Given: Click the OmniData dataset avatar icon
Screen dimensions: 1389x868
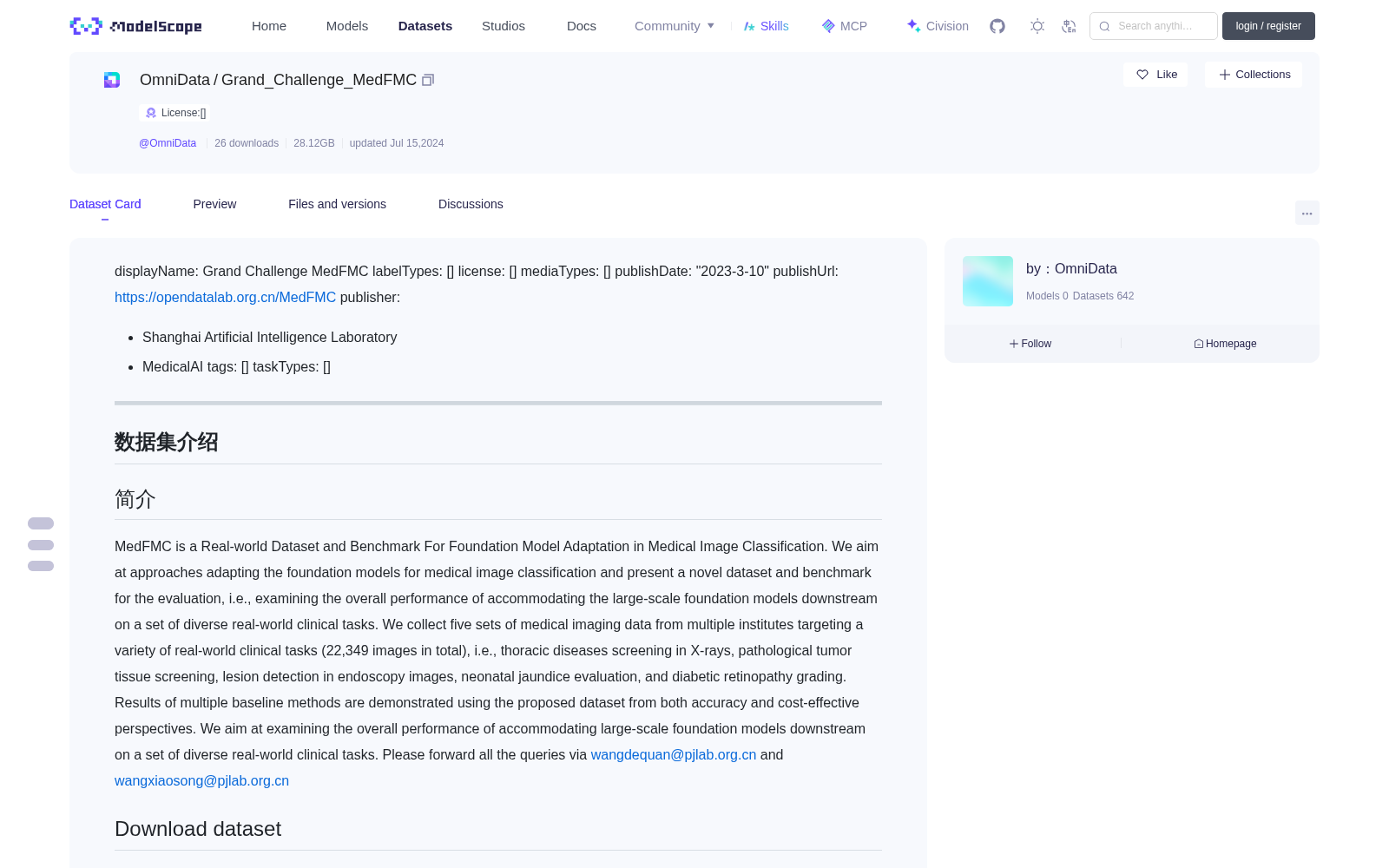Looking at the screenshot, I should 112,80.
